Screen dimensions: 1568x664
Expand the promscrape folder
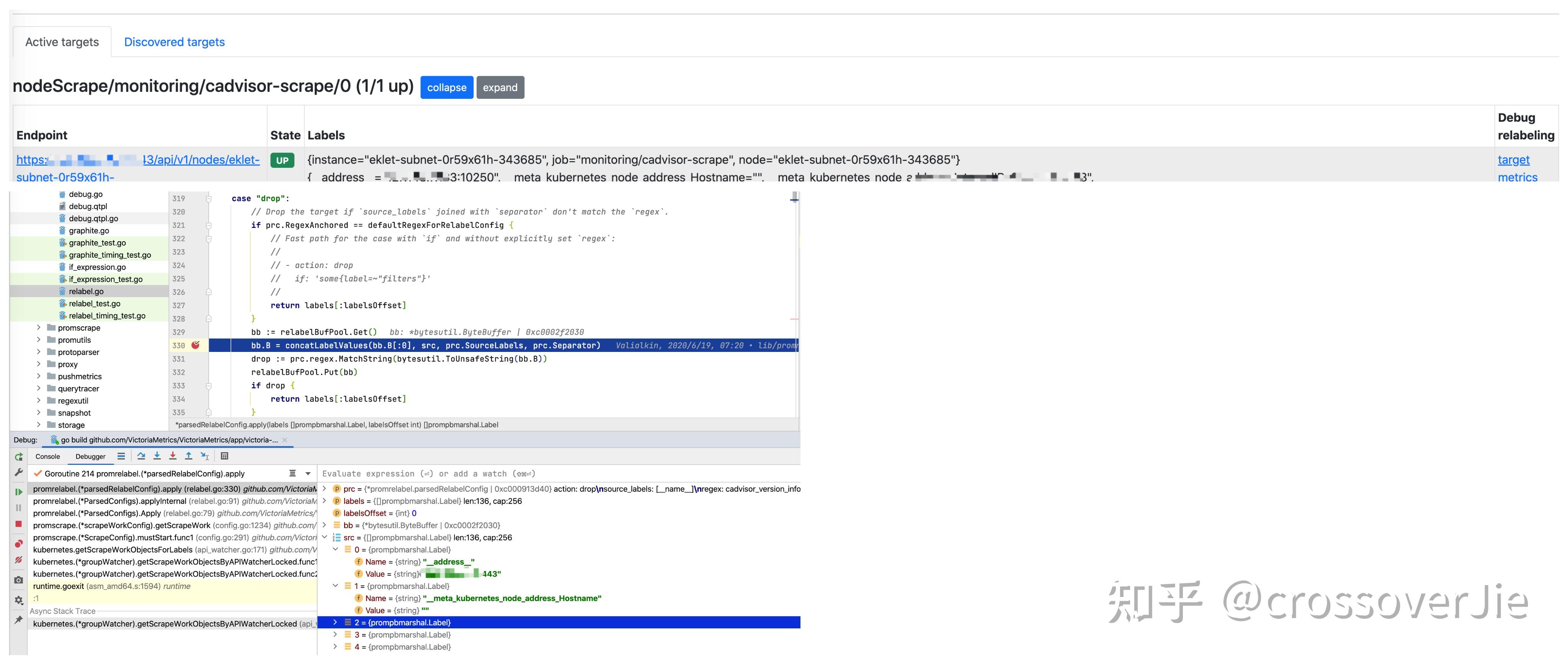(x=39, y=327)
